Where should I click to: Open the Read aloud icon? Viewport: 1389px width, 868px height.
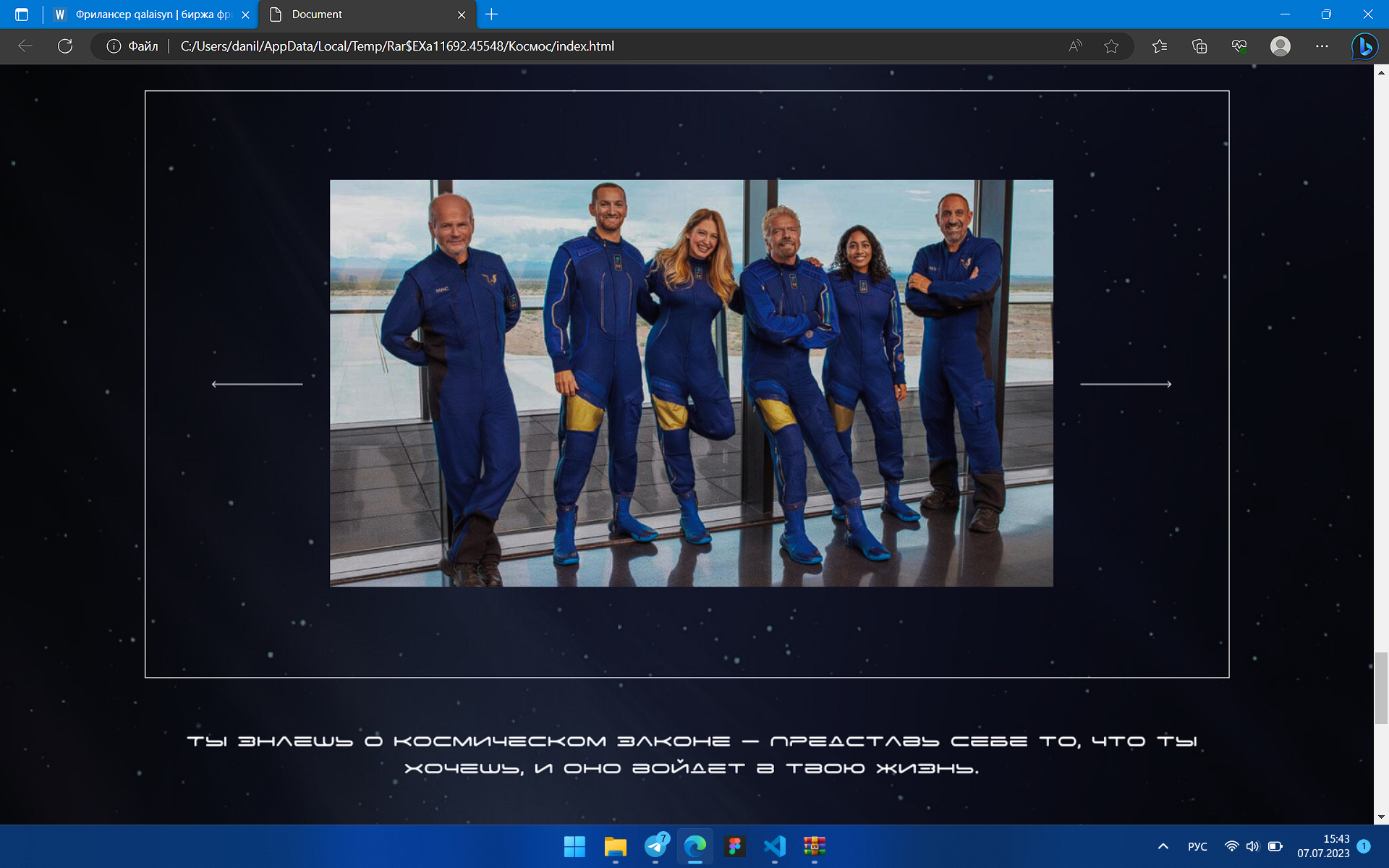tap(1076, 46)
